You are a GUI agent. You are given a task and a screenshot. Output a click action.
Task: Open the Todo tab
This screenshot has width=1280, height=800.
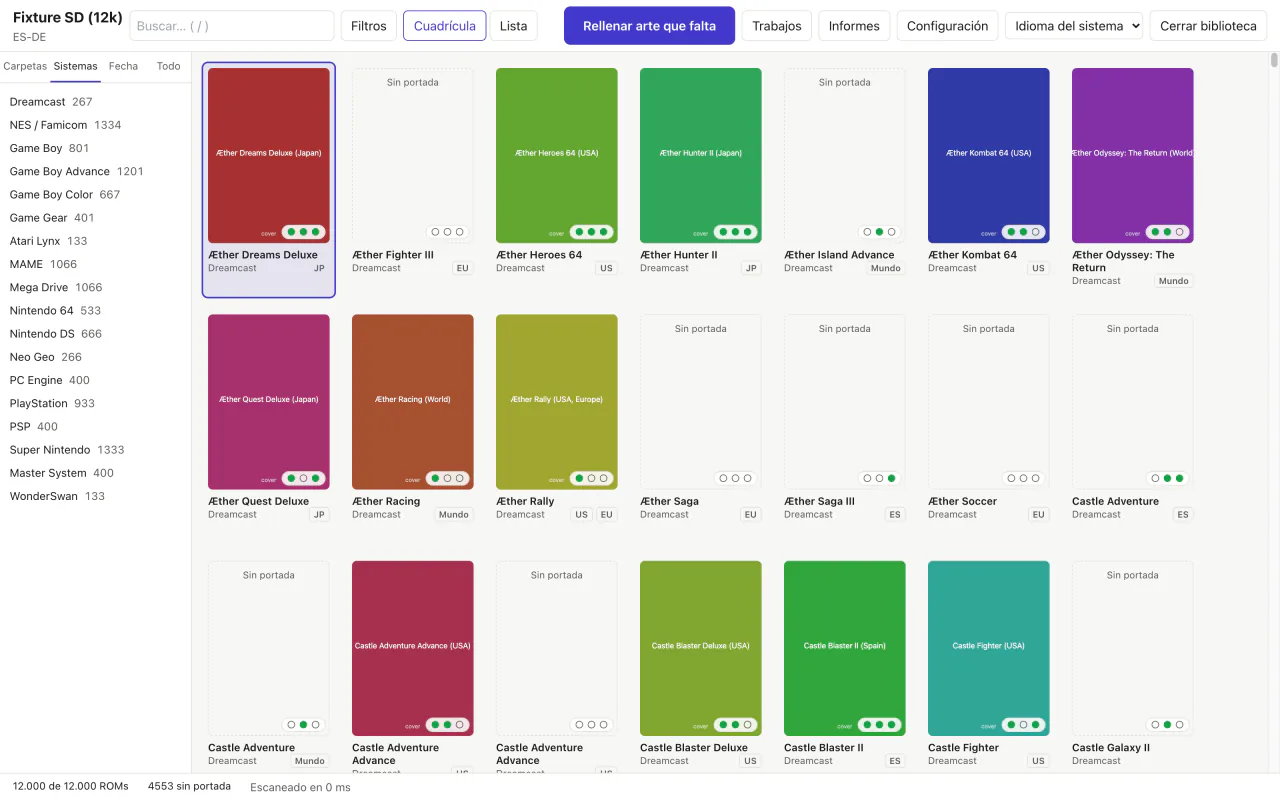(169, 66)
